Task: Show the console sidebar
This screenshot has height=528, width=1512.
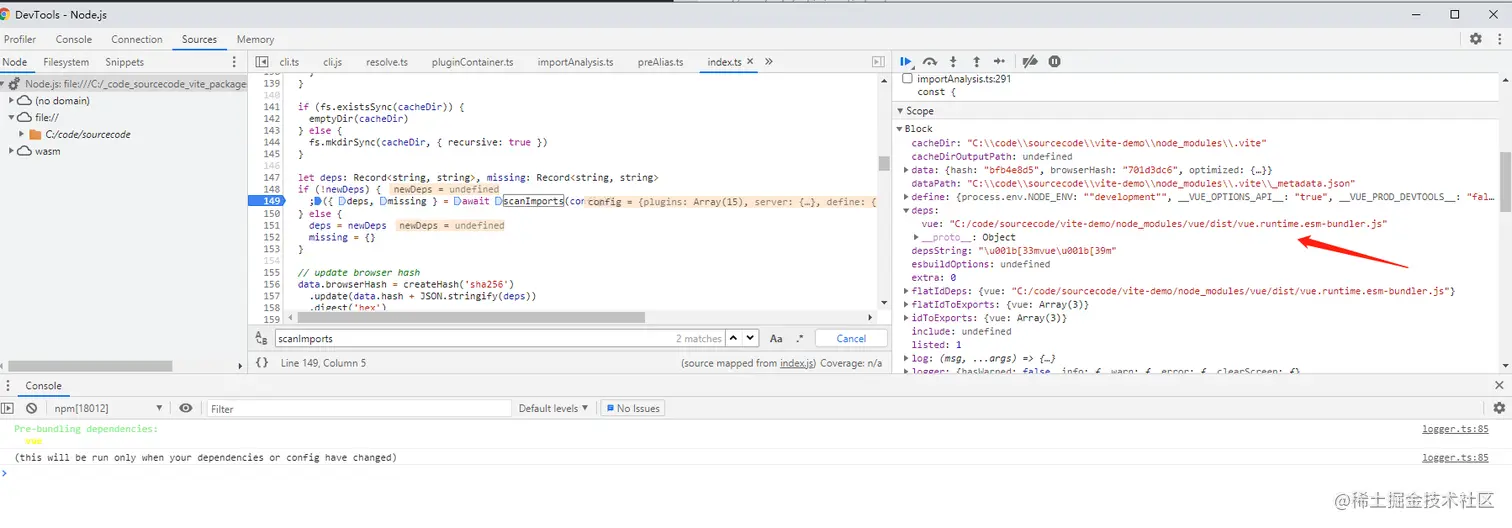Action: [8, 408]
